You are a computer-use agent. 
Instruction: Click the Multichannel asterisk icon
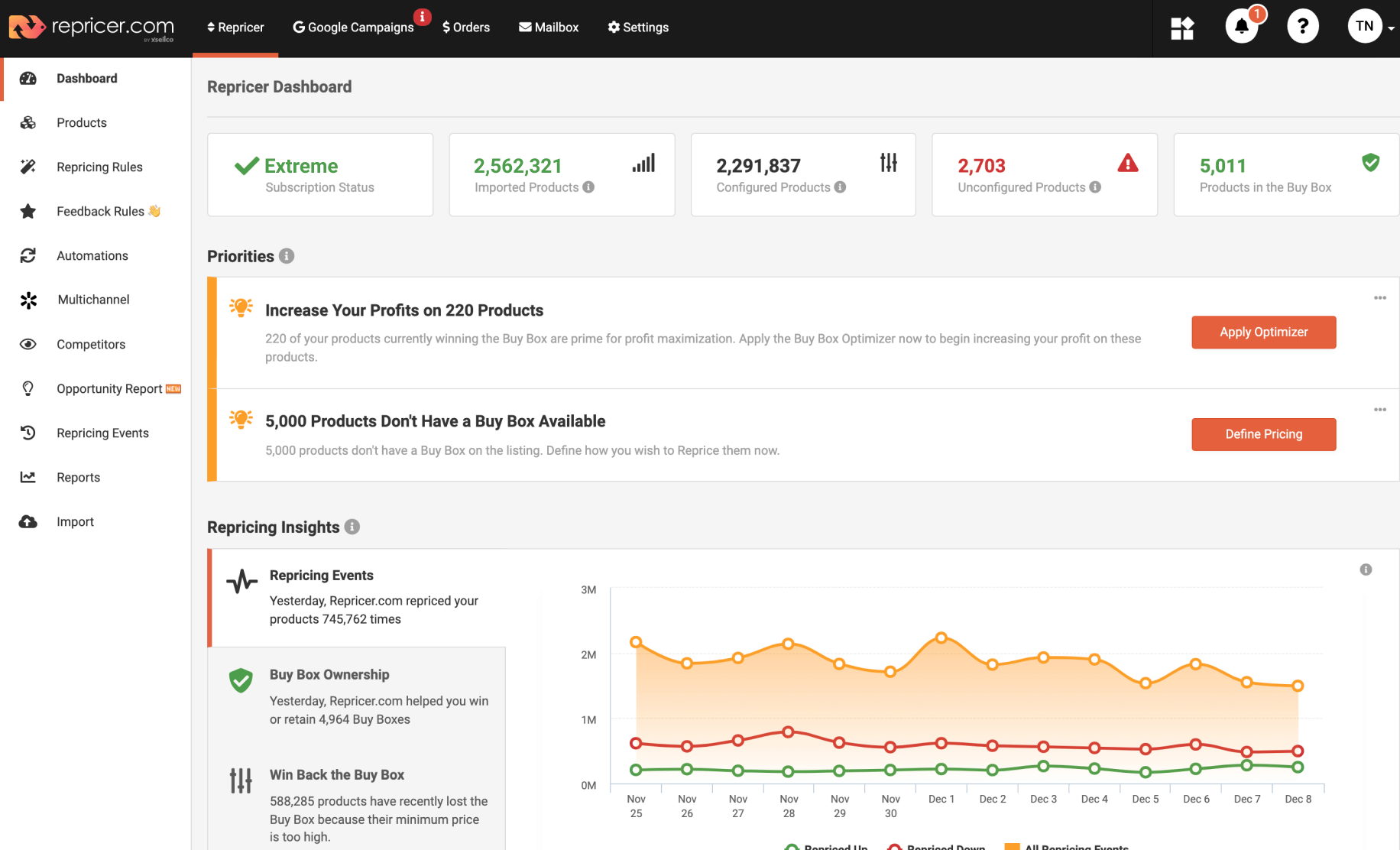(x=28, y=300)
